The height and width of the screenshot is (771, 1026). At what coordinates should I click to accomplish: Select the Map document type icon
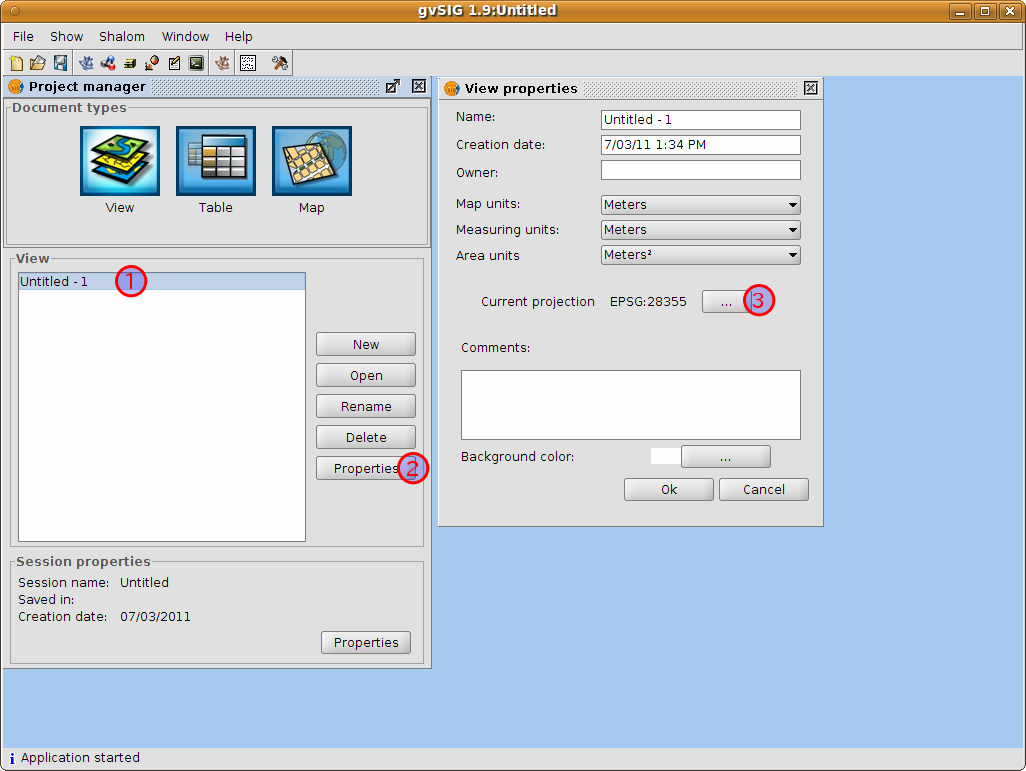pyautogui.click(x=311, y=161)
